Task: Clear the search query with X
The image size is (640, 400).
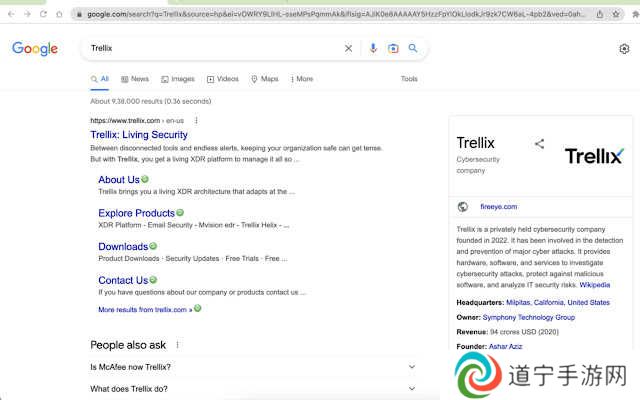Action: (x=348, y=48)
